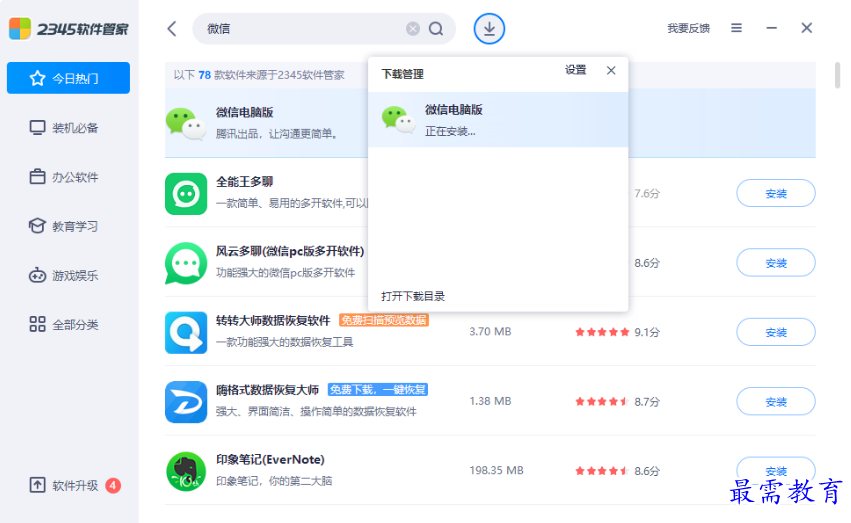
Task: Click the 转转大师数据恢复软件 icon
Action: [186, 333]
